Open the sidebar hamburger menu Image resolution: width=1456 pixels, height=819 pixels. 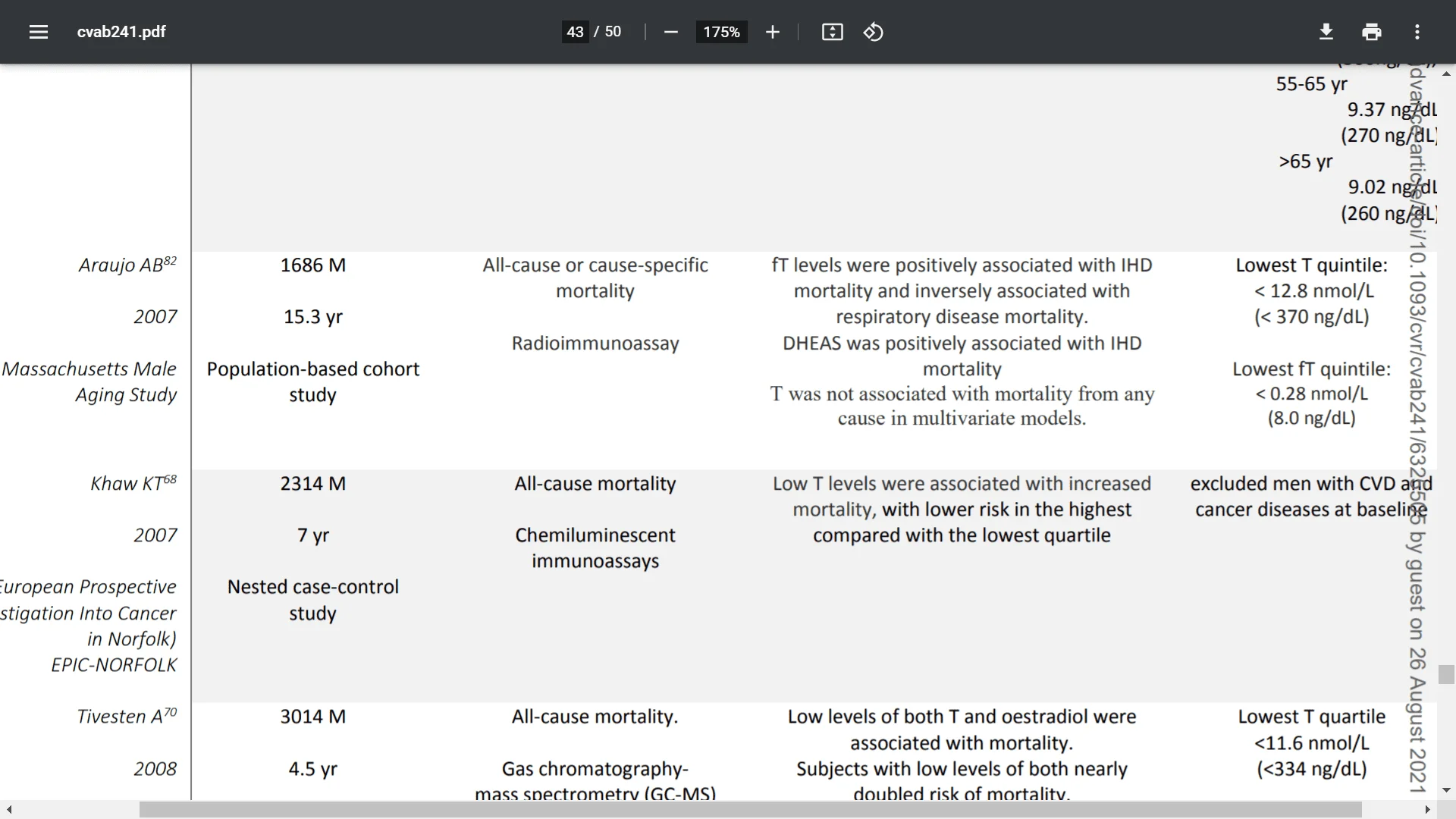coord(39,32)
